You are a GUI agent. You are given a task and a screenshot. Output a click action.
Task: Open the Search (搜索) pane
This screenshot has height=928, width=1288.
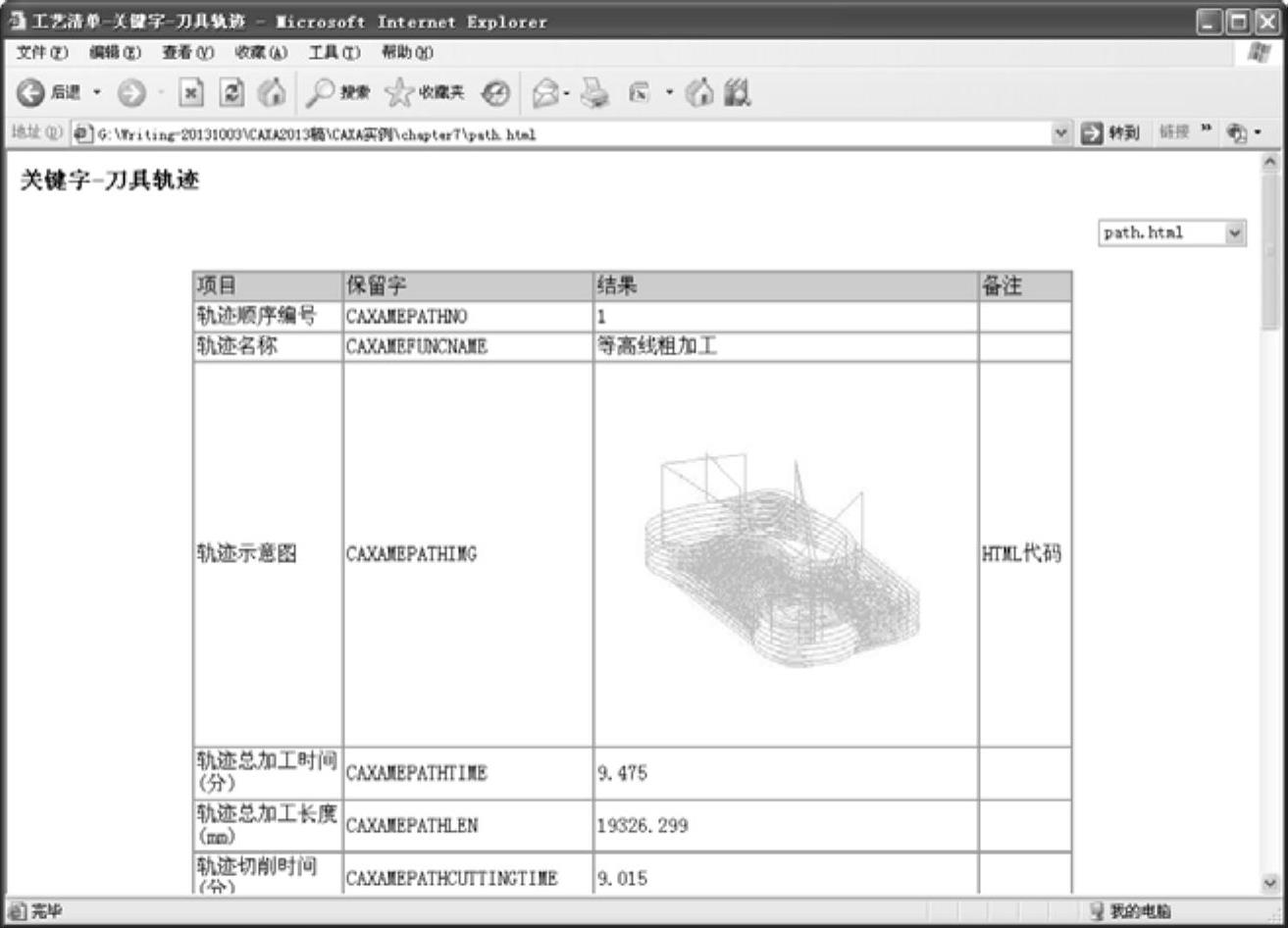click(338, 92)
